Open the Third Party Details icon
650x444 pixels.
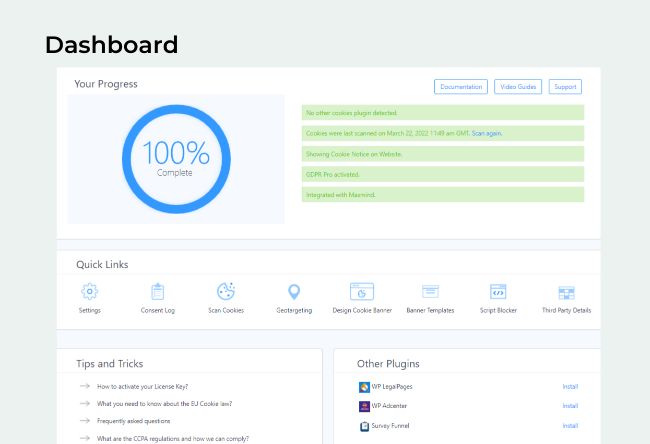566,293
